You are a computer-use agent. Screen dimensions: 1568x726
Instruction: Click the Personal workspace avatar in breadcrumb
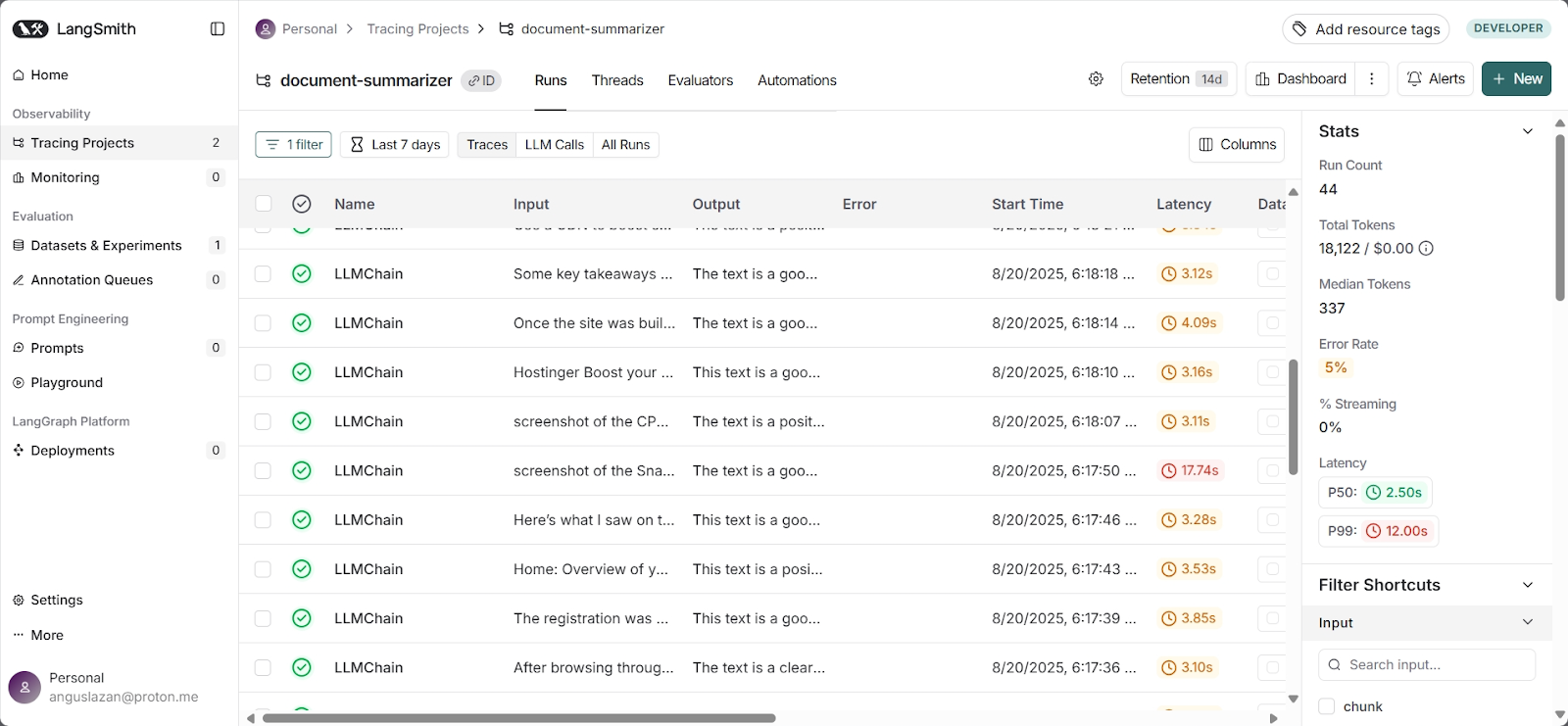(x=265, y=29)
